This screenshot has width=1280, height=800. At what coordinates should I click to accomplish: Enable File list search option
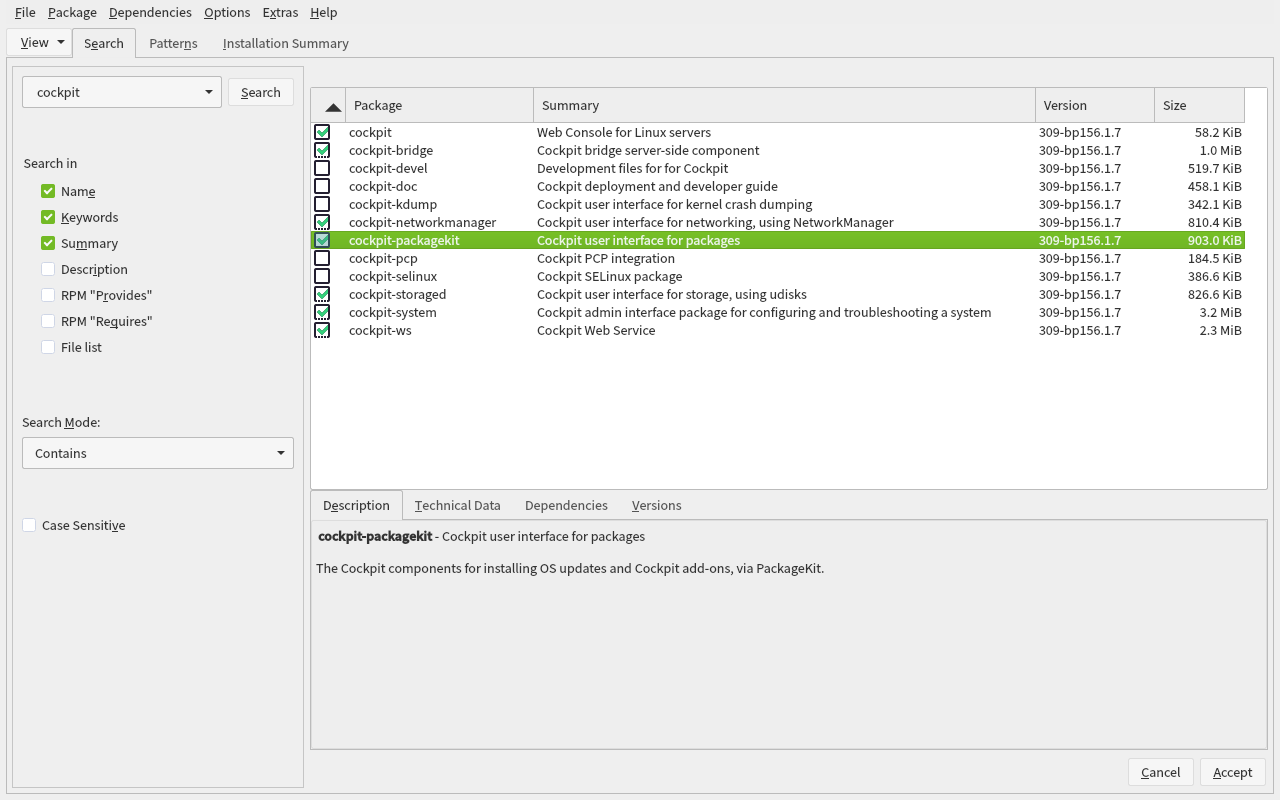48,347
